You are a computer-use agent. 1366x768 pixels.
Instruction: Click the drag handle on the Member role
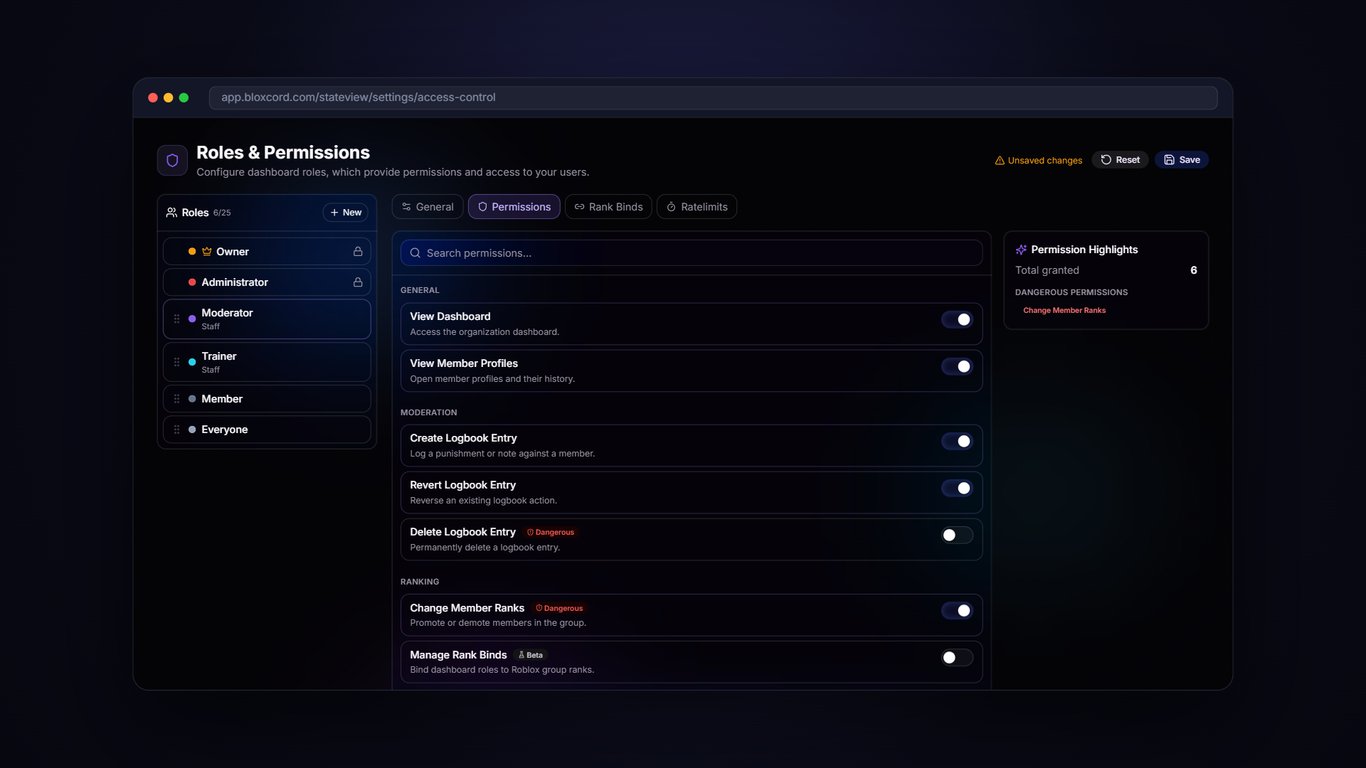(x=177, y=399)
